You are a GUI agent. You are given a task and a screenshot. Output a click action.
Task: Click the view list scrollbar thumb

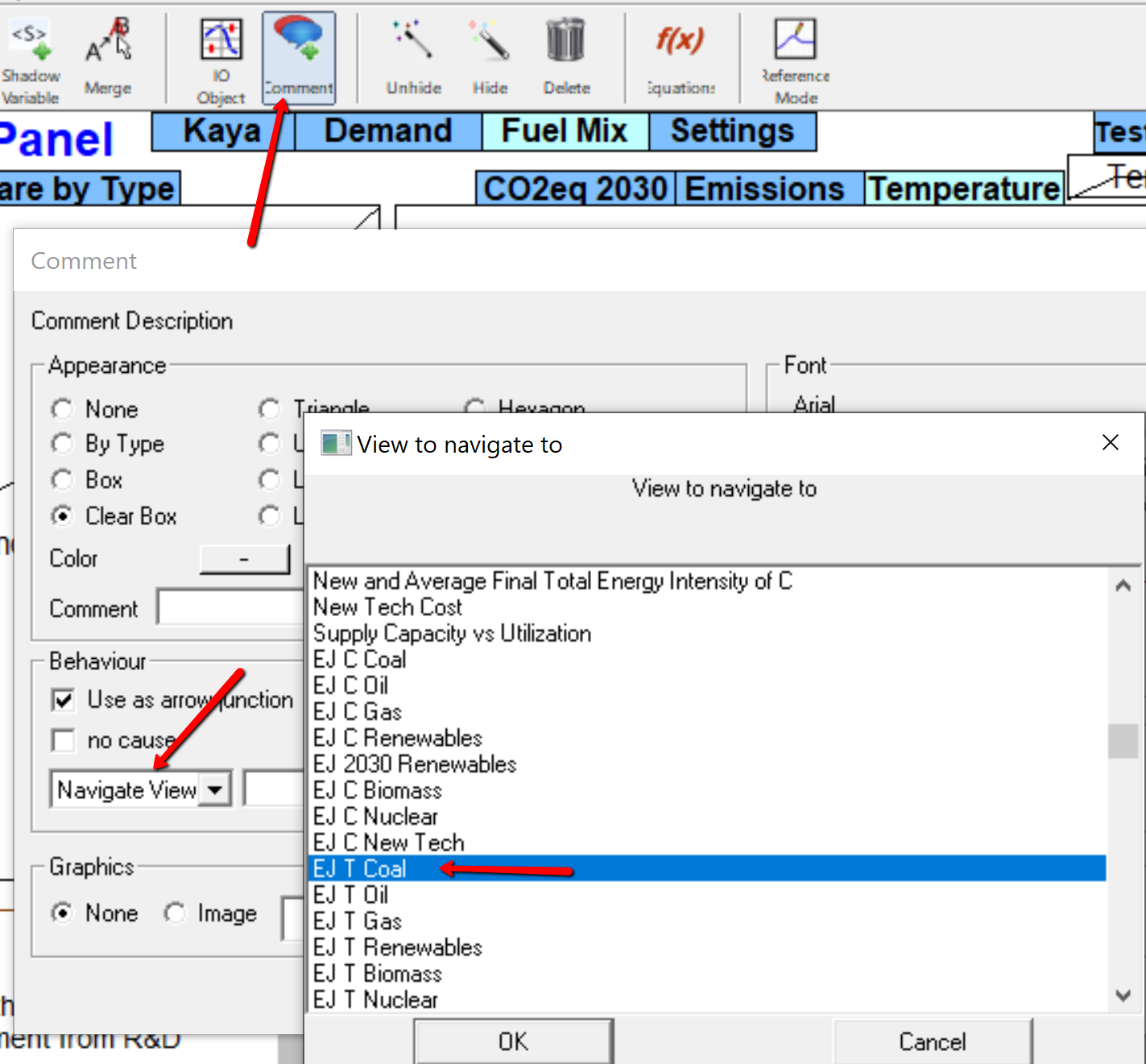pos(1123,742)
